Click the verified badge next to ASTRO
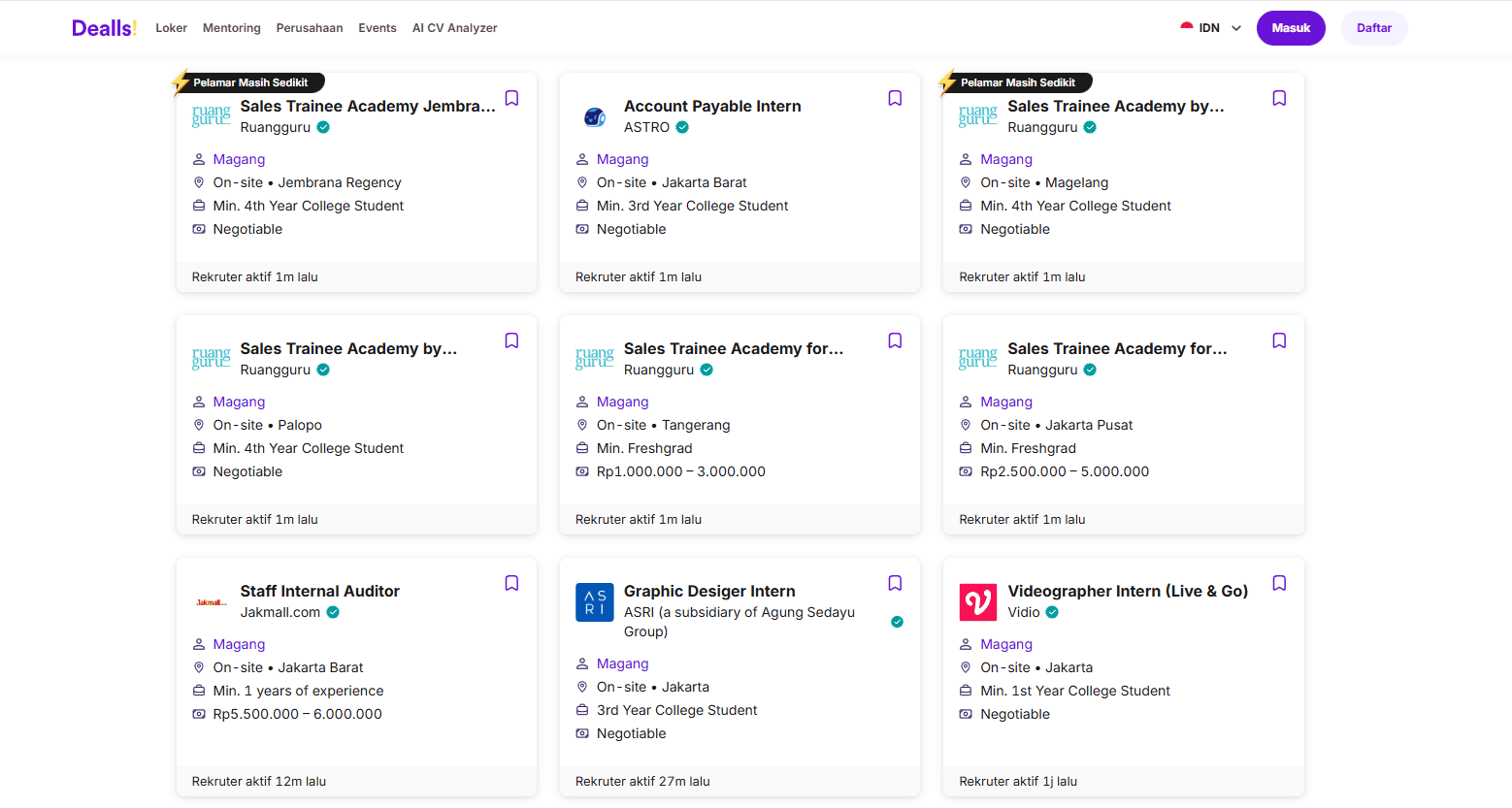This screenshot has width=1512, height=808. tap(682, 127)
